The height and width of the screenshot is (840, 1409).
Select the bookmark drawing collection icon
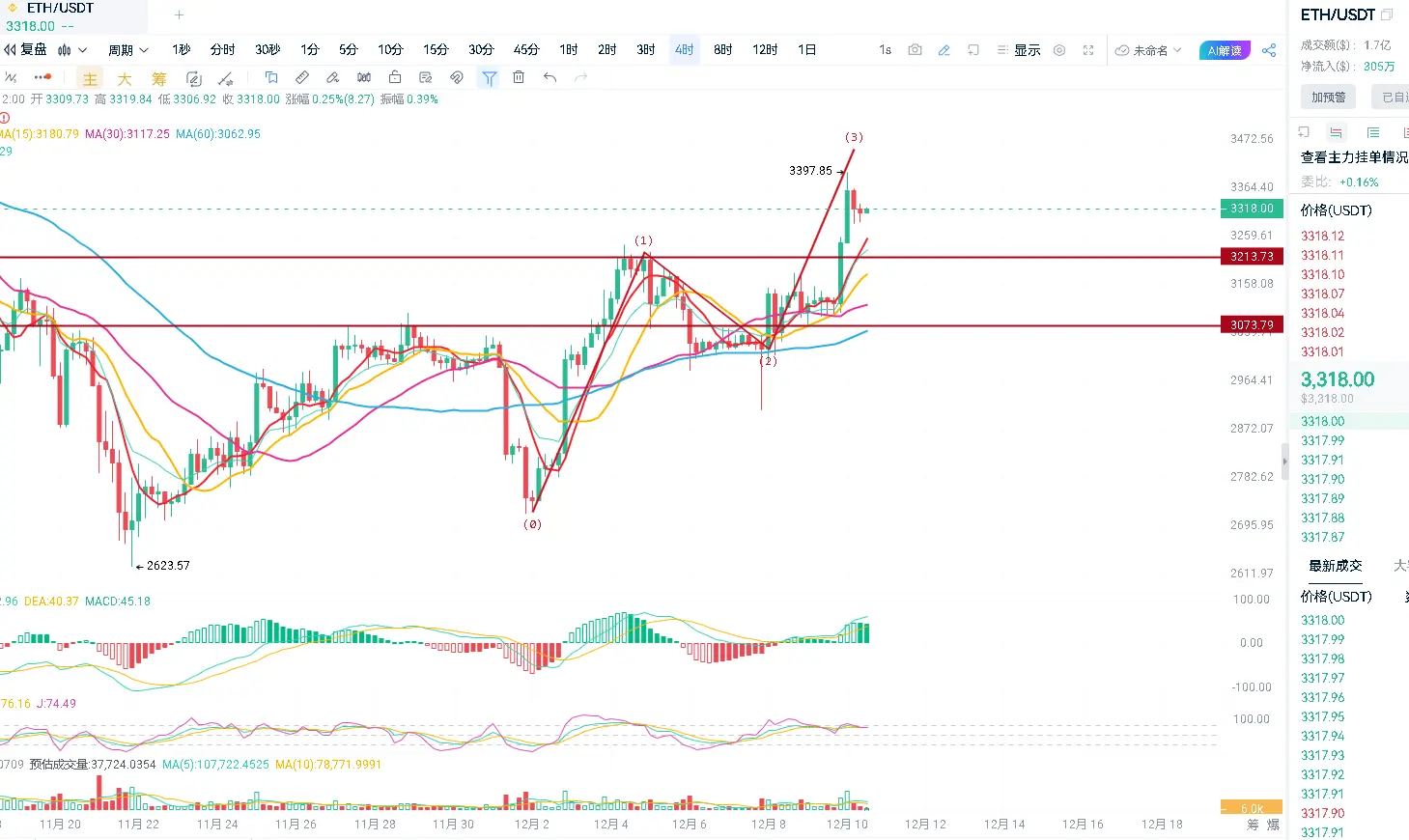271,77
